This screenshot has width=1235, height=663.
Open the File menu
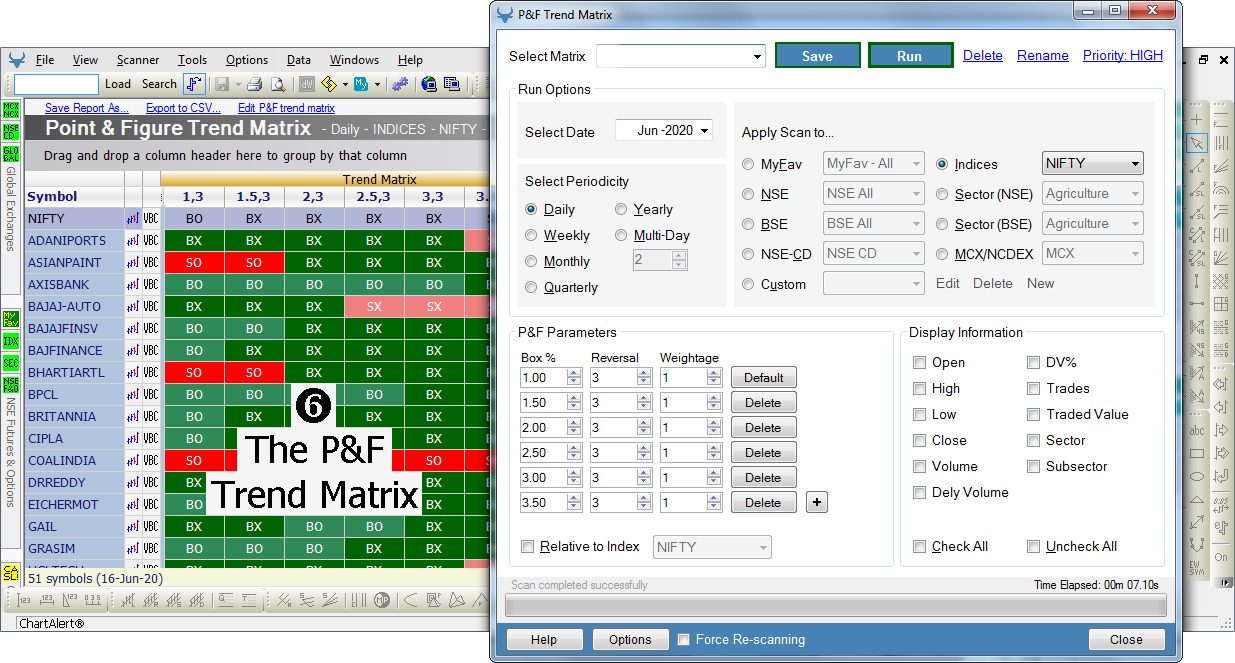tap(45, 60)
